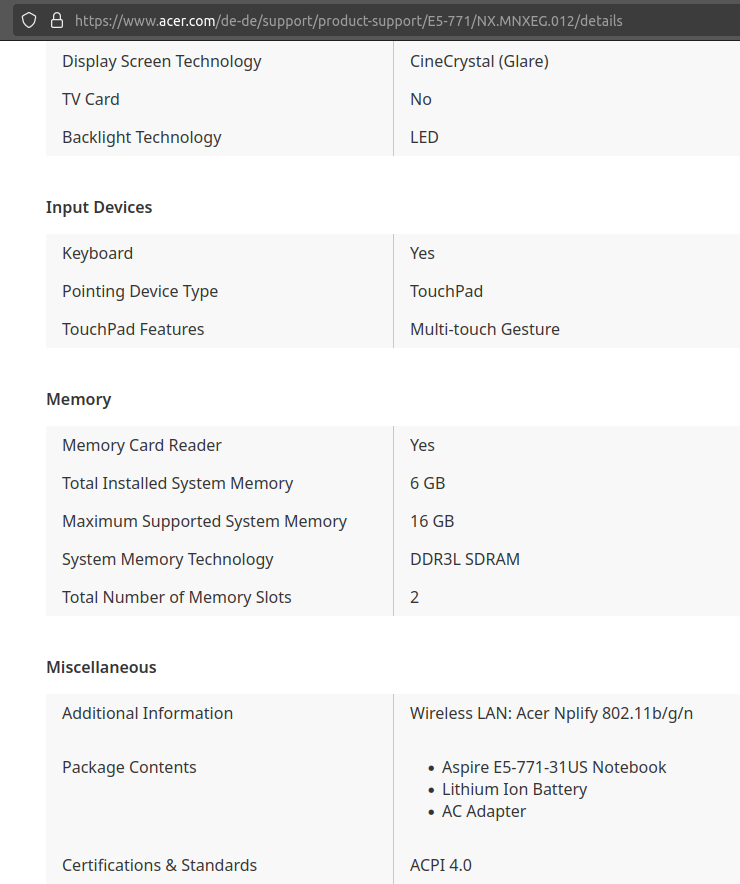
Task: Click the padlock site security icon
Action: (x=57, y=21)
